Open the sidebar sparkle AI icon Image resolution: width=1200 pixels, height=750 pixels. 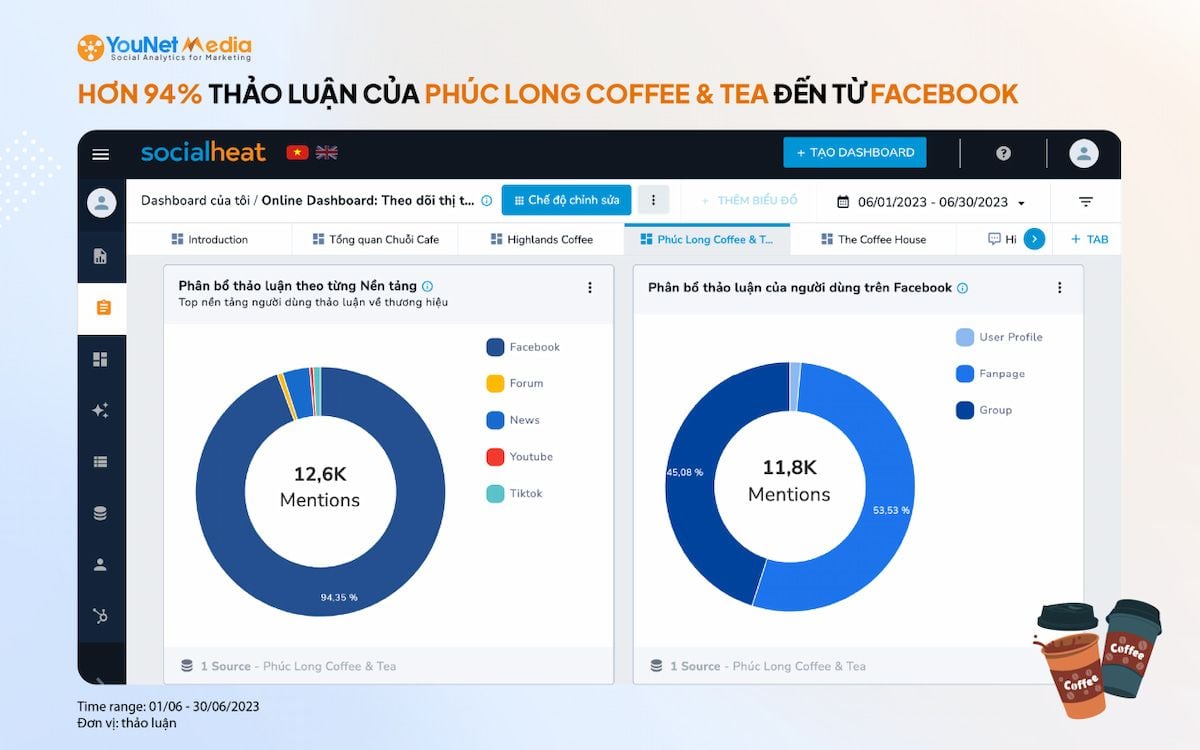click(100, 410)
